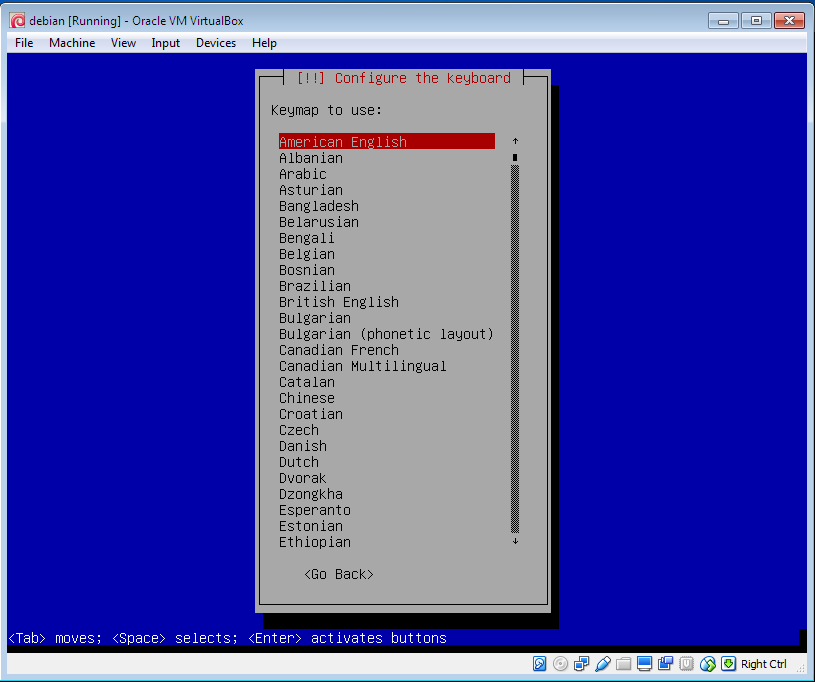
Task: Select the Czech keymap
Action: 299,430
